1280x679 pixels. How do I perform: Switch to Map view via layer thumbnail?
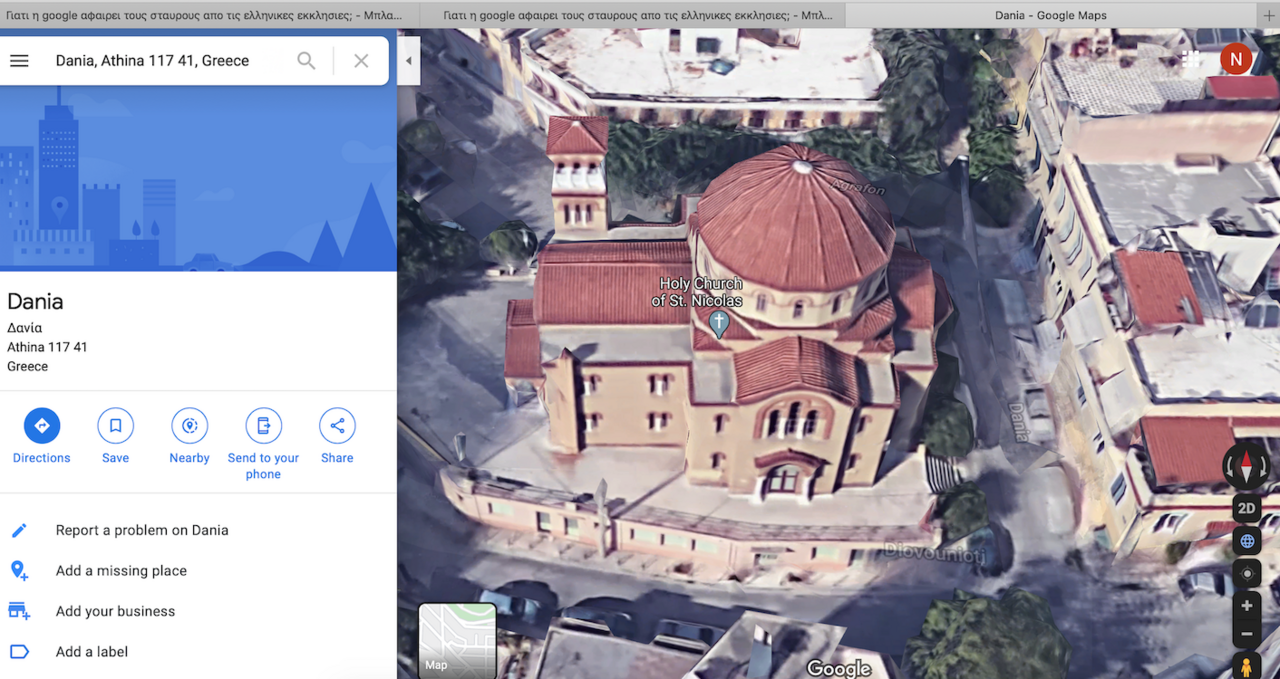click(457, 640)
